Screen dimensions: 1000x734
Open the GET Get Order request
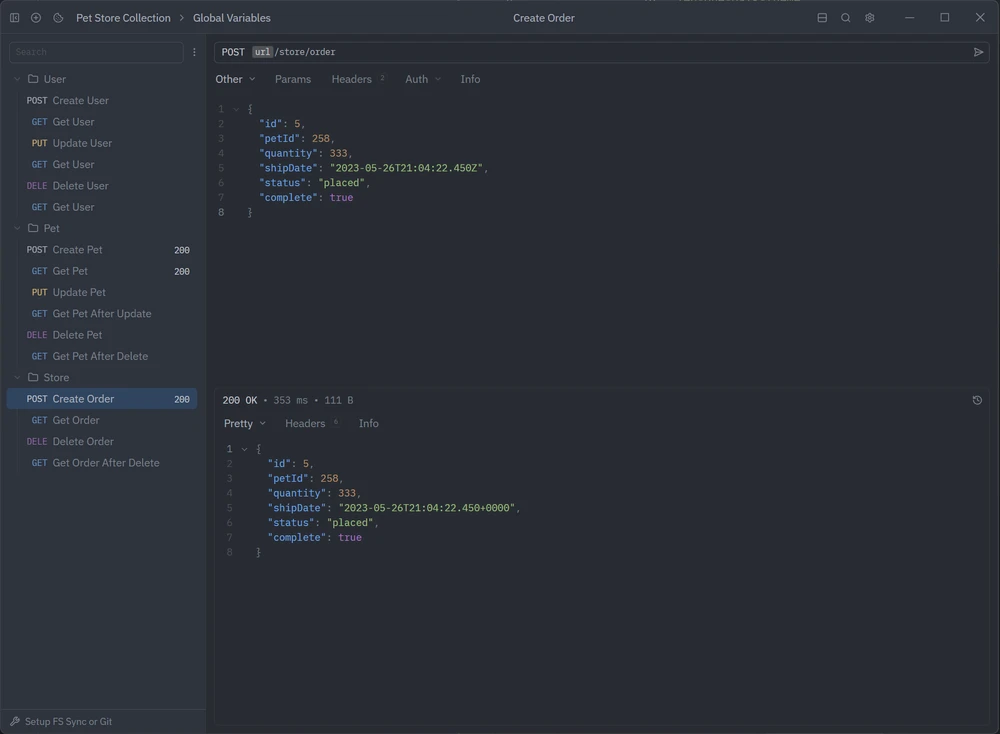pos(102,420)
